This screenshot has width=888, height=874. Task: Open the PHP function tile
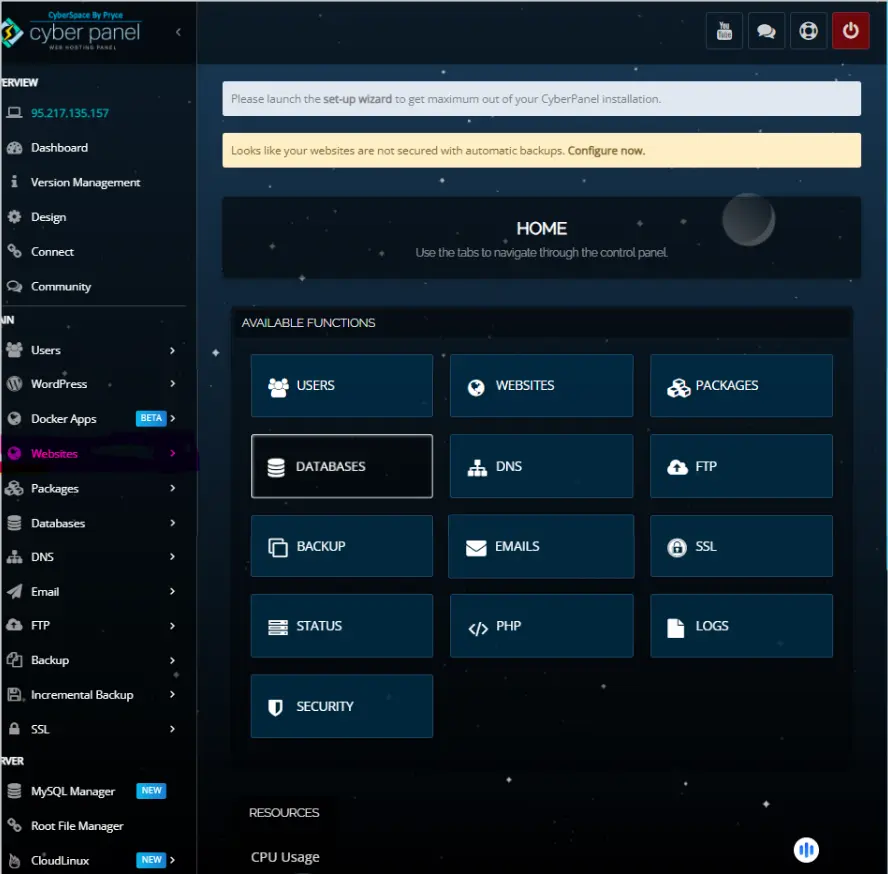541,626
